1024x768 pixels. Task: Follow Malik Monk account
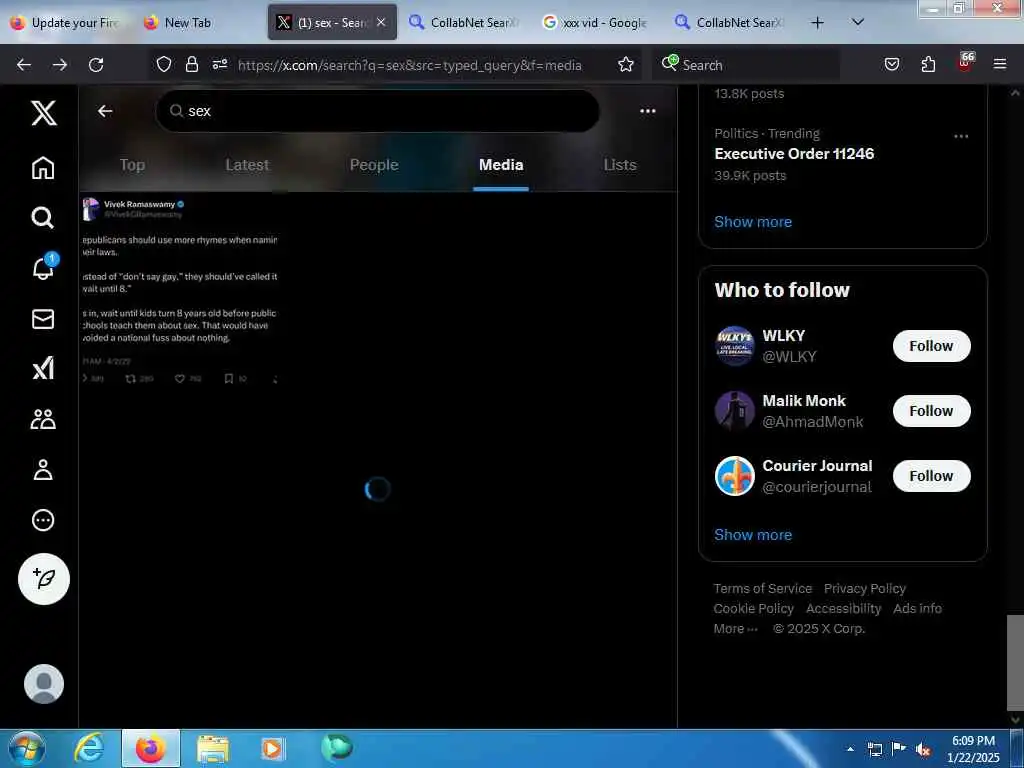931,411
